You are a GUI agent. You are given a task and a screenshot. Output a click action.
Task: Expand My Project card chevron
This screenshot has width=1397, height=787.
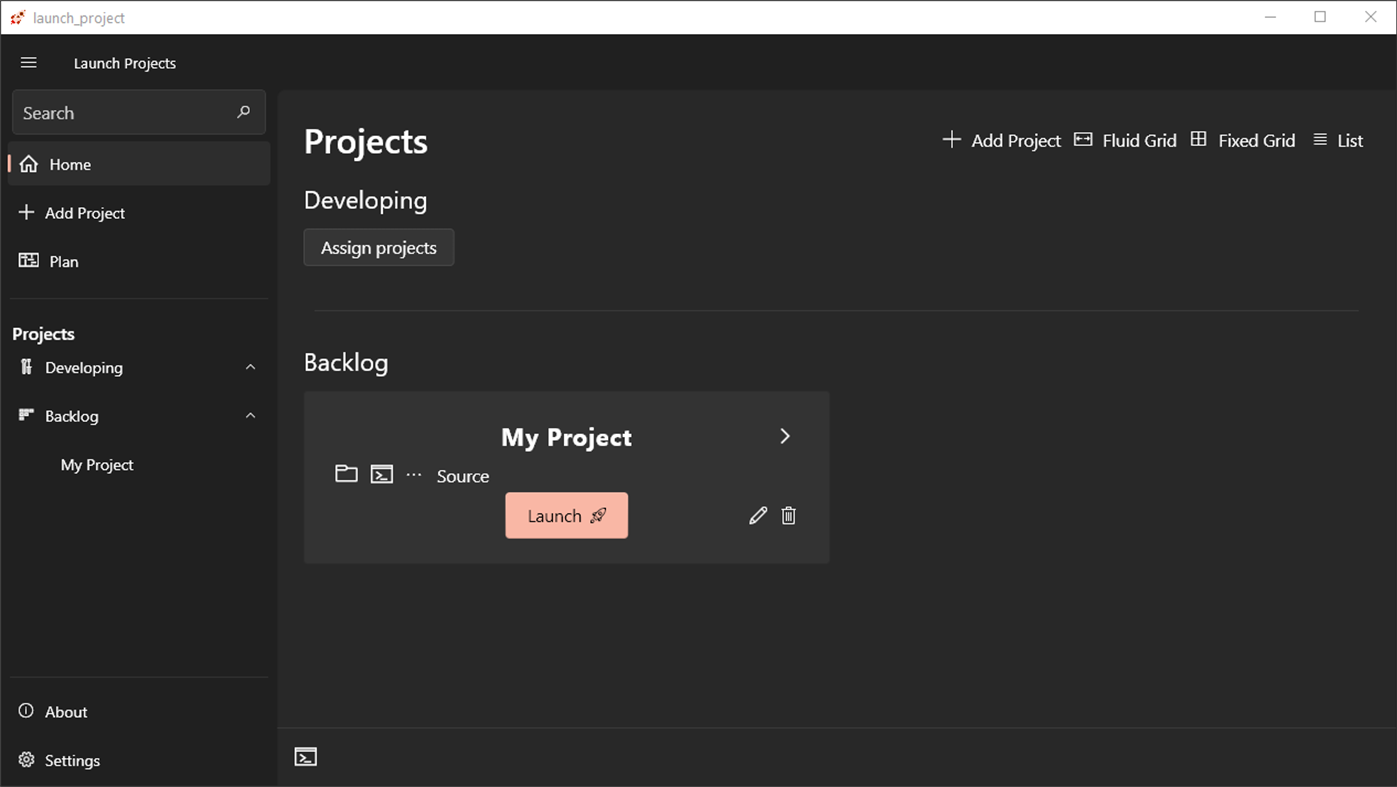[785, 436]
